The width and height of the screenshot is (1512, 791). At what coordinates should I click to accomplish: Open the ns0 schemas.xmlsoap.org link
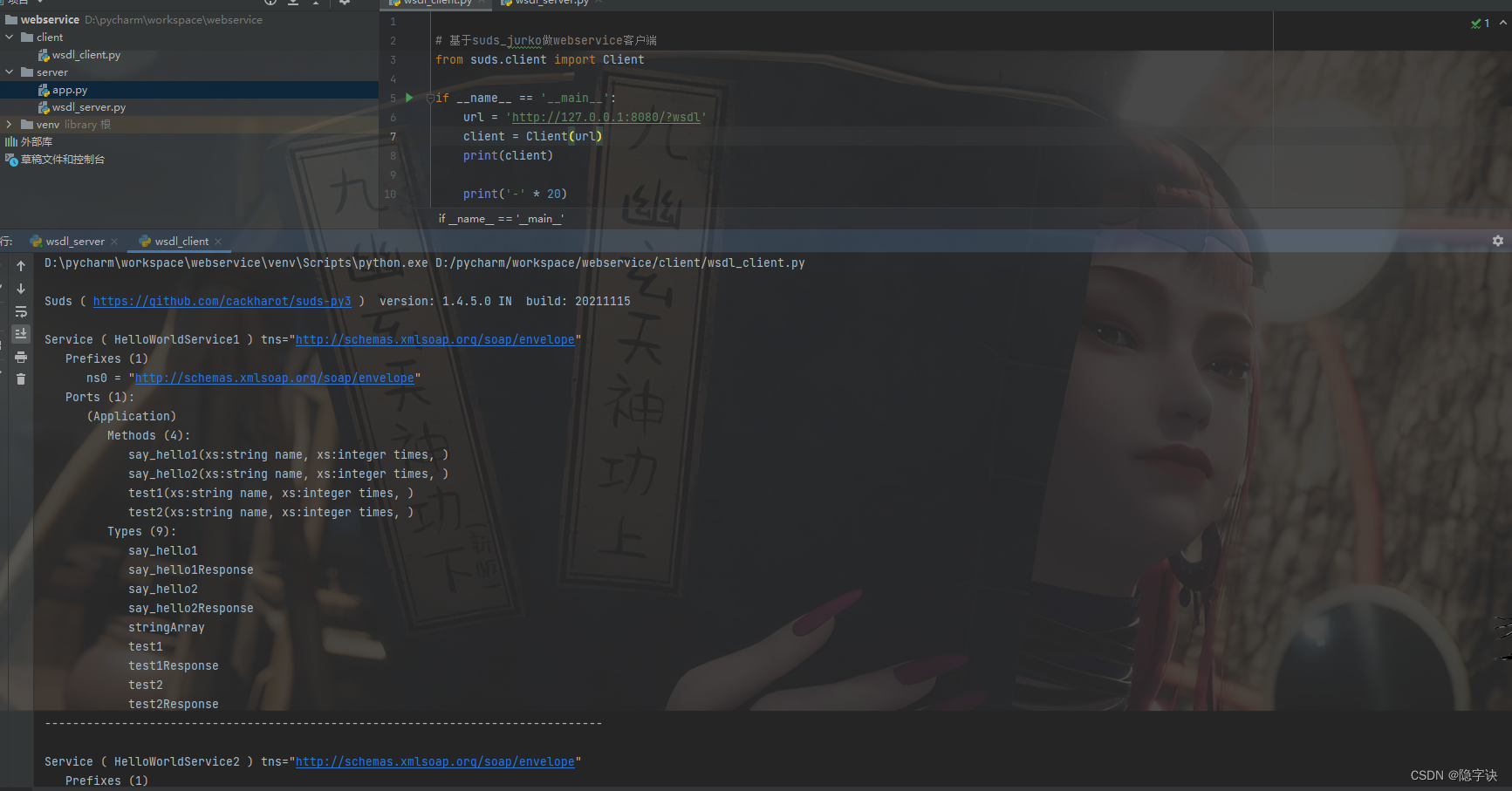(275, 378)
